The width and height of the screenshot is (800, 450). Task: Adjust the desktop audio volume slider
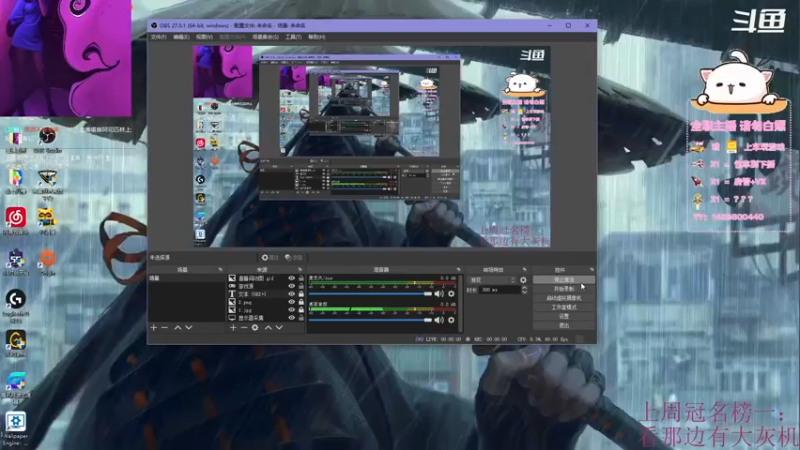click(x=370, y=320)
